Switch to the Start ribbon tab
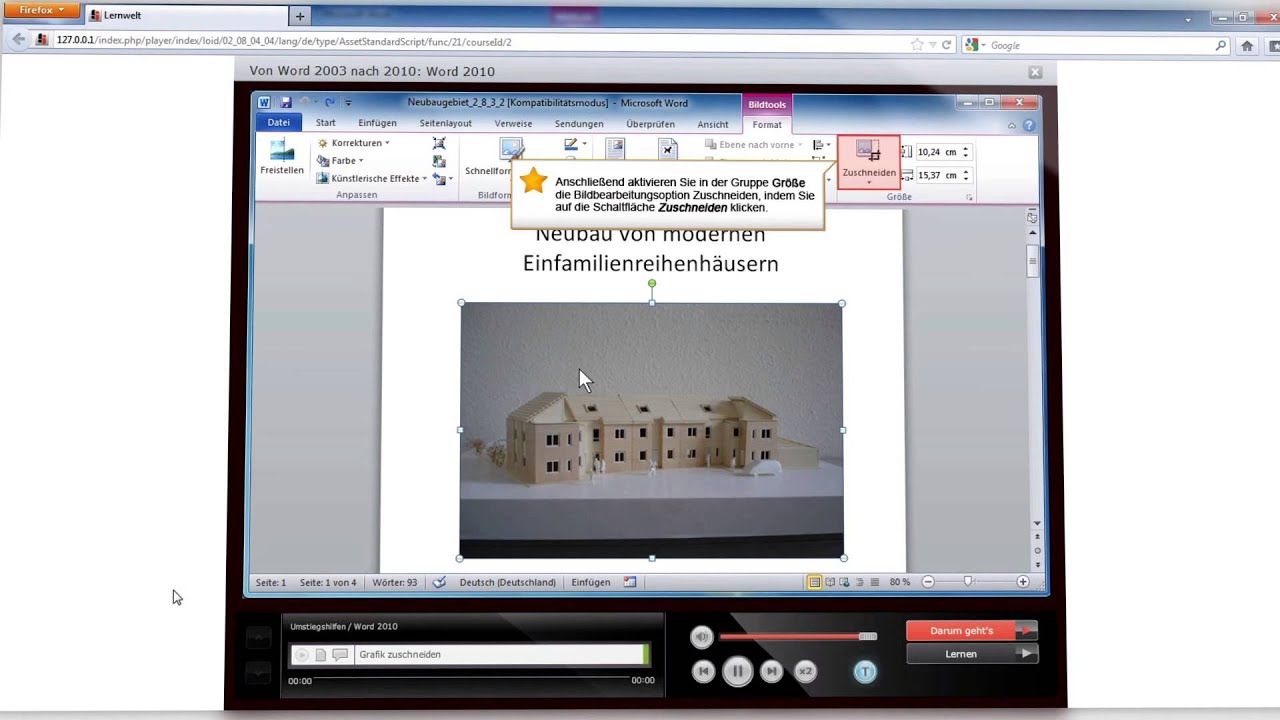The height and width of the screenshot is (720, 1280). (326, 123)
